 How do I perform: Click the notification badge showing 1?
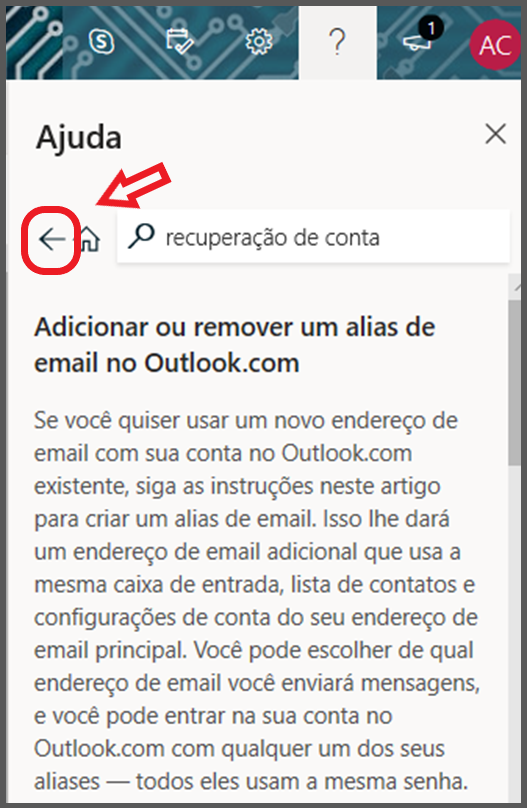point(431,28)
